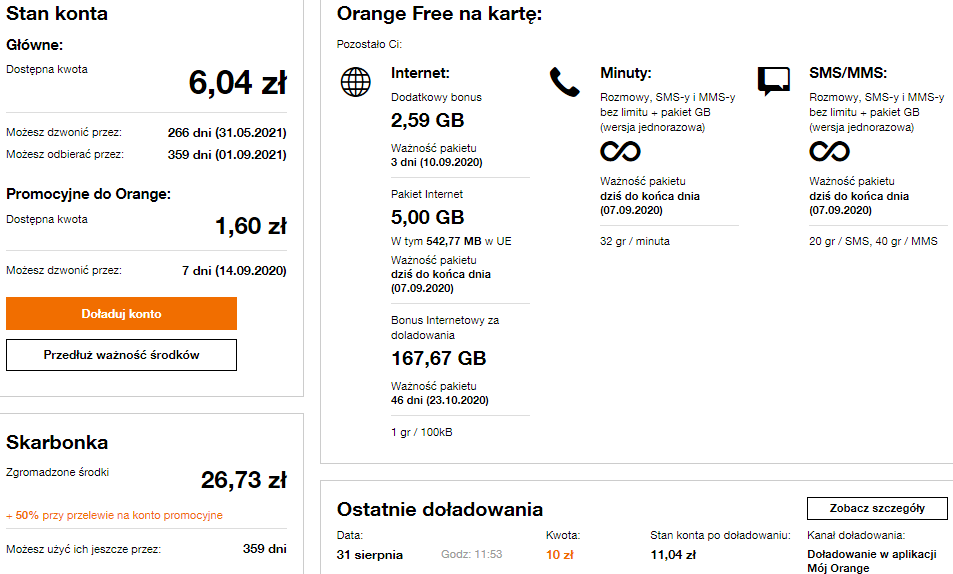This screenshot has width=953, height=574.
Task: Select the 2,59 GB Dodatkowy bonus value
Action: (x=427, y=121)
